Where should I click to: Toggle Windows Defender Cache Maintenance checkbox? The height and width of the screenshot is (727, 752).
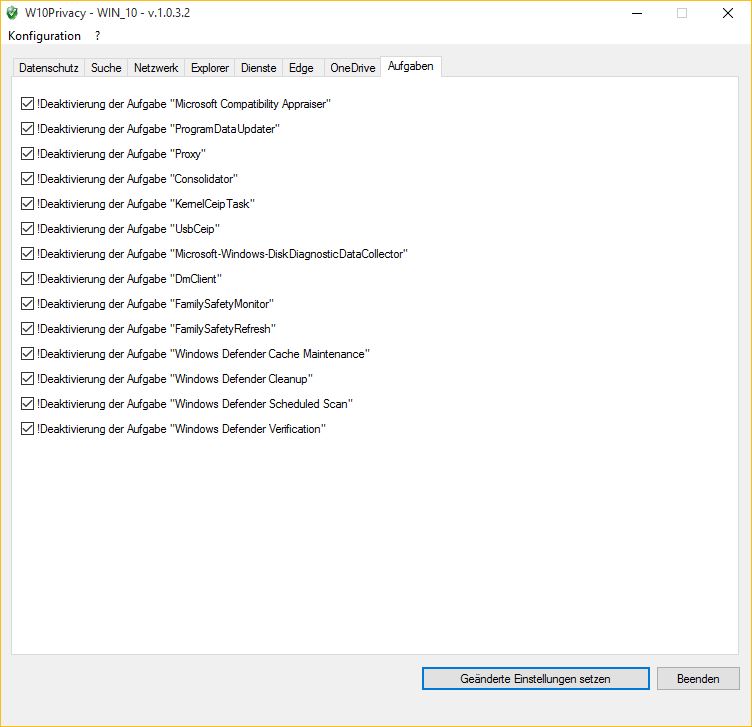click(x=27, y=353)
